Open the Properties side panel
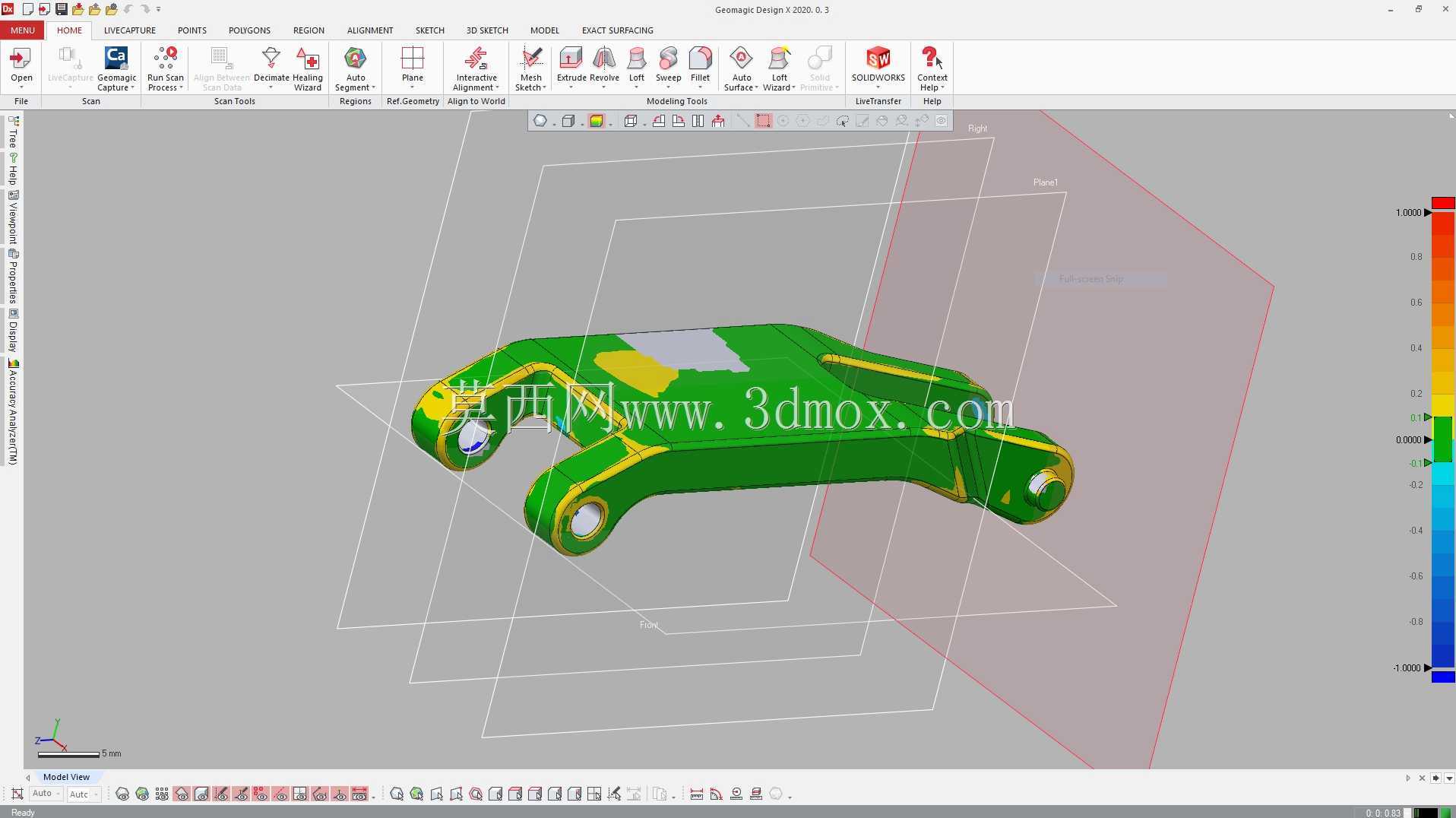The image size is (1456, 818). 13,277
